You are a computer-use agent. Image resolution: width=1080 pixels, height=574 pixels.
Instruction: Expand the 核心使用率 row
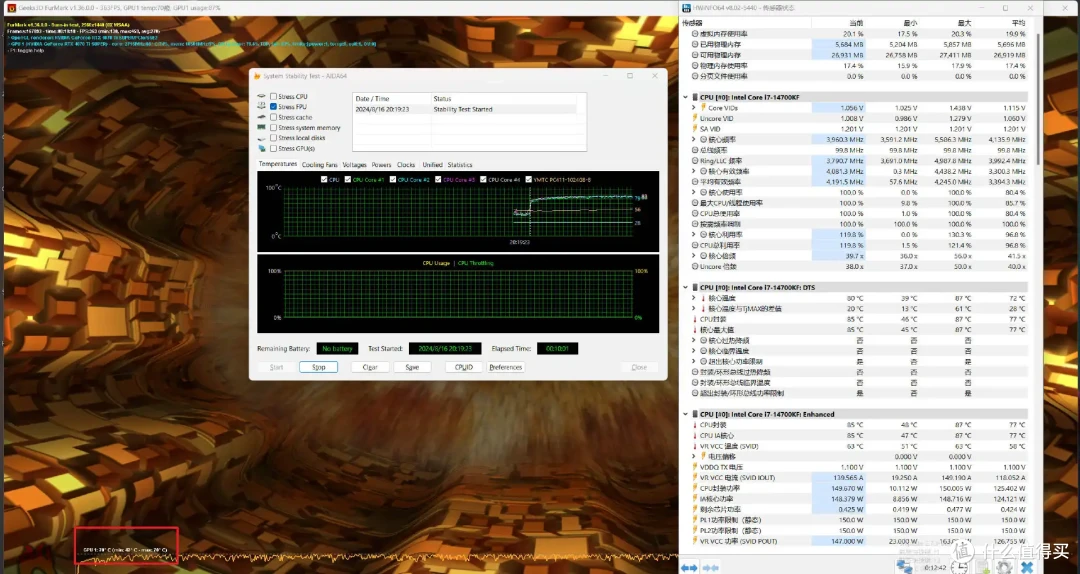click(694, 192)
